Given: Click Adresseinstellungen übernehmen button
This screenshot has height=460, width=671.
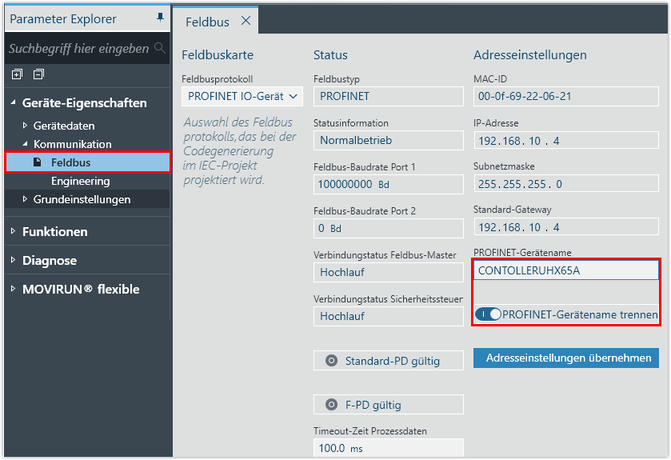Looking at the screenshot, I should tap(565, 358).
